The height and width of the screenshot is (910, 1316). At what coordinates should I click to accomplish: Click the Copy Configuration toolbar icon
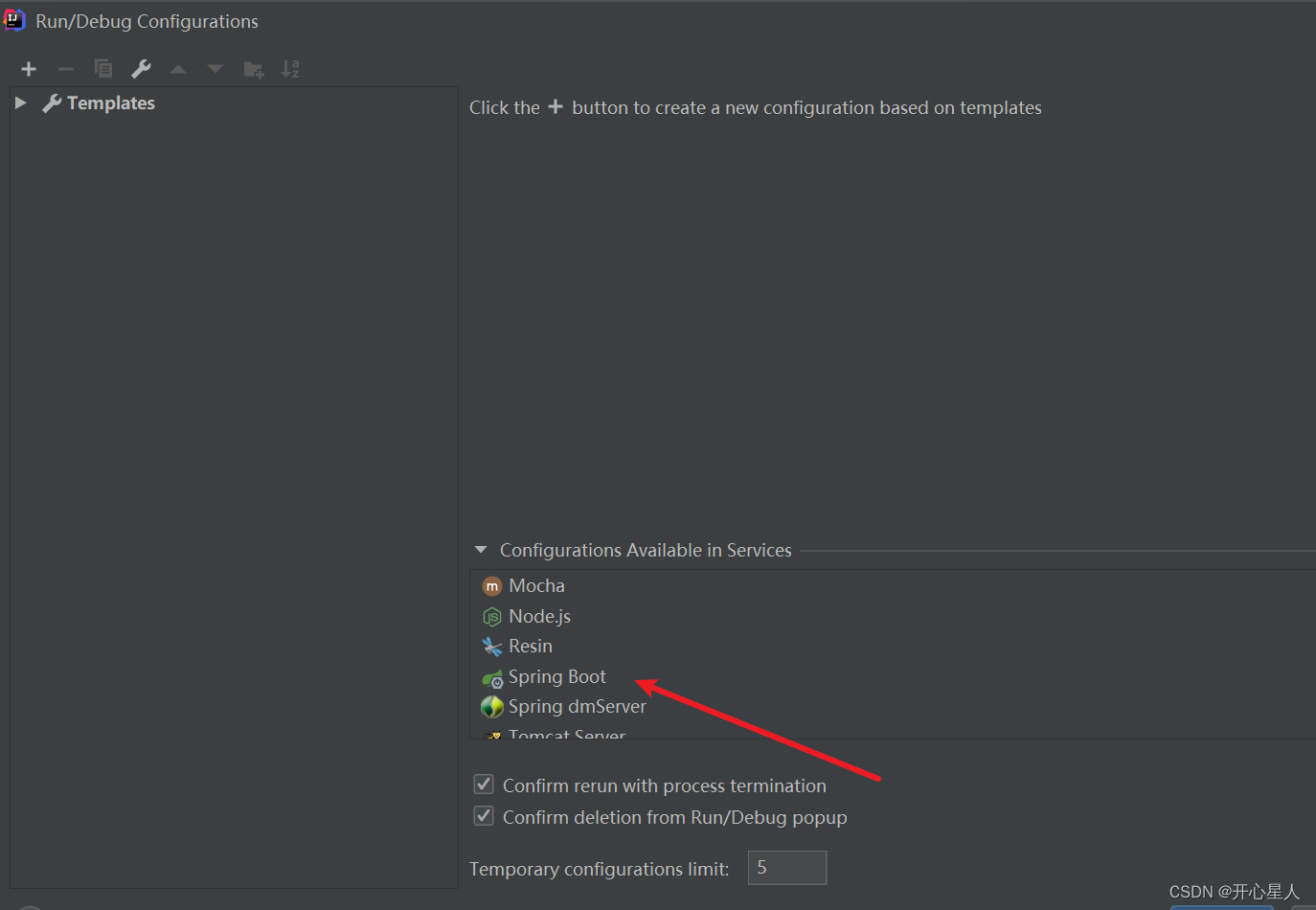pyautogui.click(x=103, y=69)
